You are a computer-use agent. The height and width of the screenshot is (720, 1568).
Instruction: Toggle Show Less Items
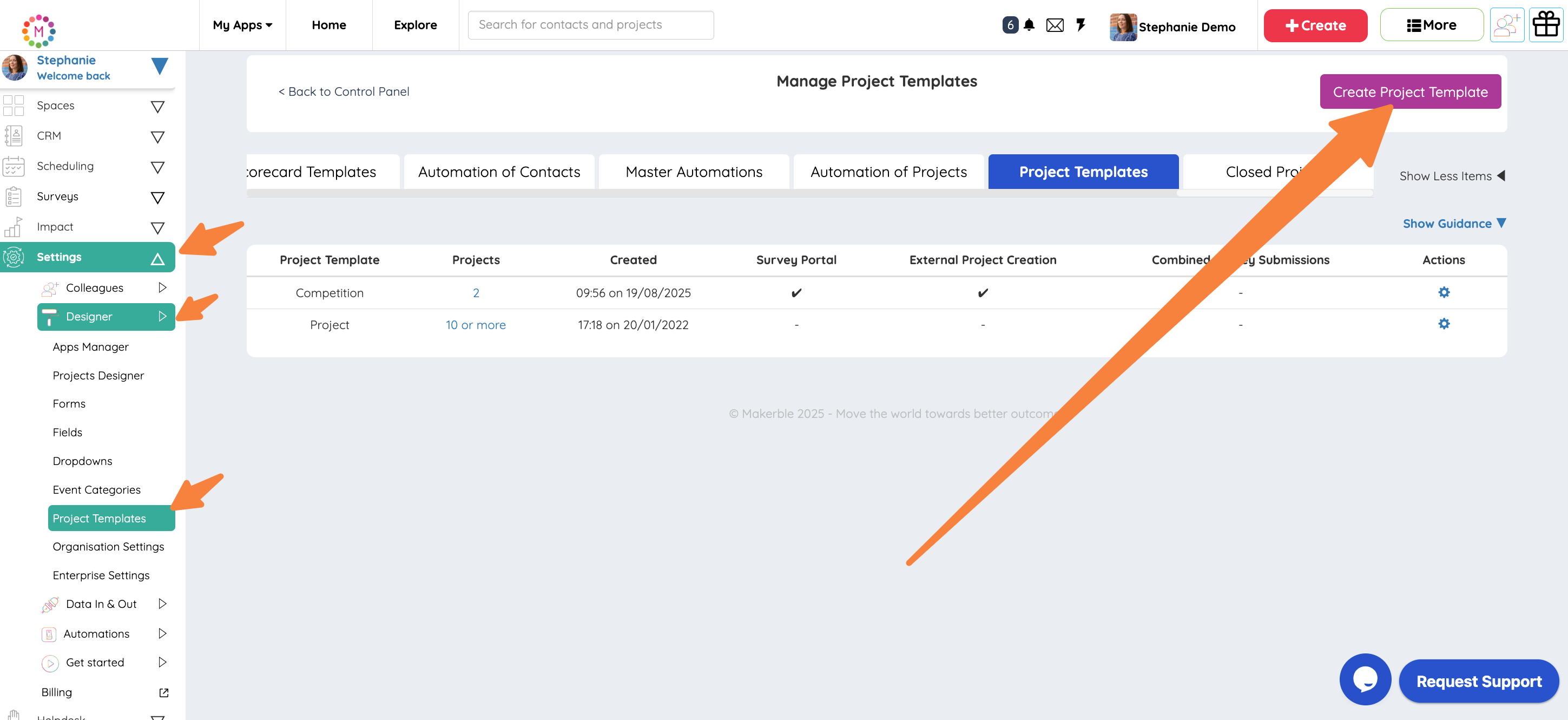coord(1451,176)
